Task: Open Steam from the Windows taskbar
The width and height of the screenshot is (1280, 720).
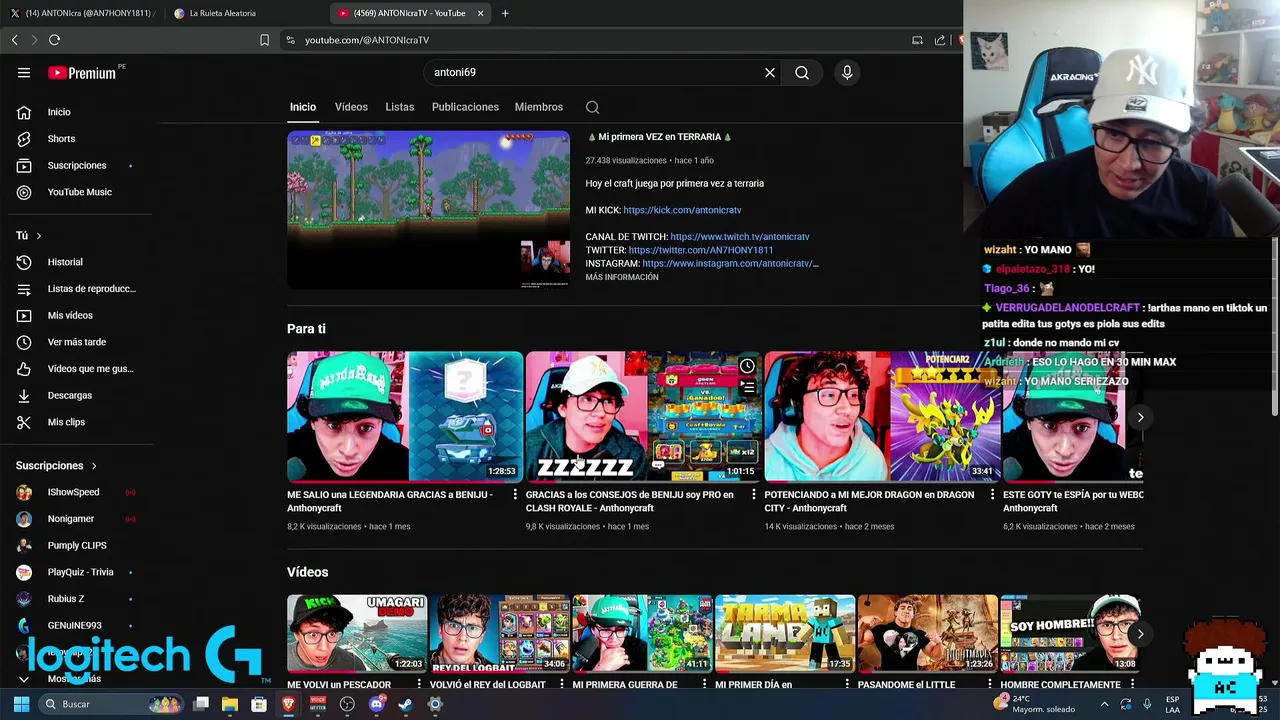Action: click(x=405, y=704)
